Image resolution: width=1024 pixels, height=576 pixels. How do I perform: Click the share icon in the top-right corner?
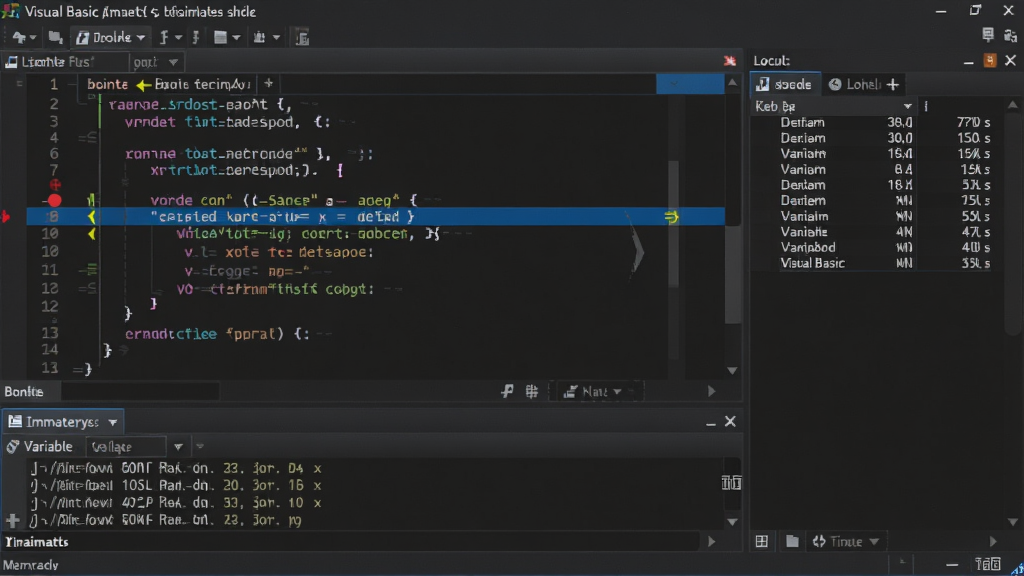pyautogui.click(x=1010, y=36)
